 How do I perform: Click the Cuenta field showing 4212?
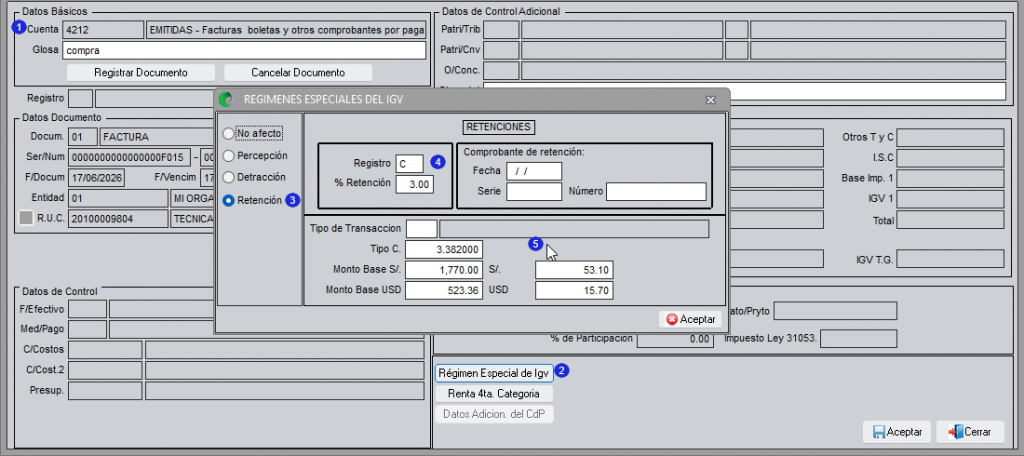(x=103, y=30)
